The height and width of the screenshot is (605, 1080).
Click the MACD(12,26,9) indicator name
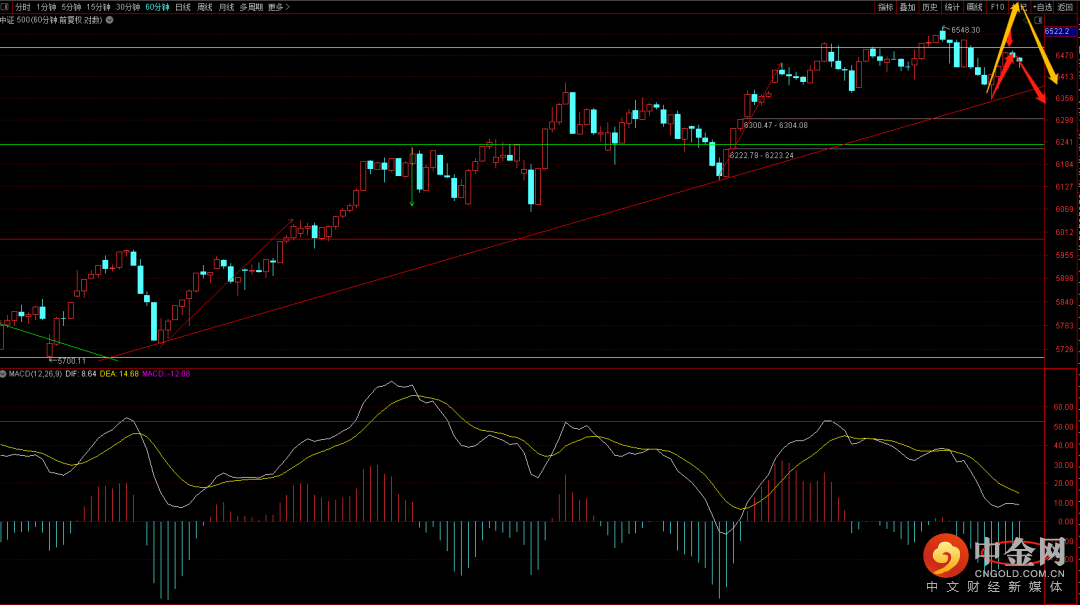coord(35,373)
